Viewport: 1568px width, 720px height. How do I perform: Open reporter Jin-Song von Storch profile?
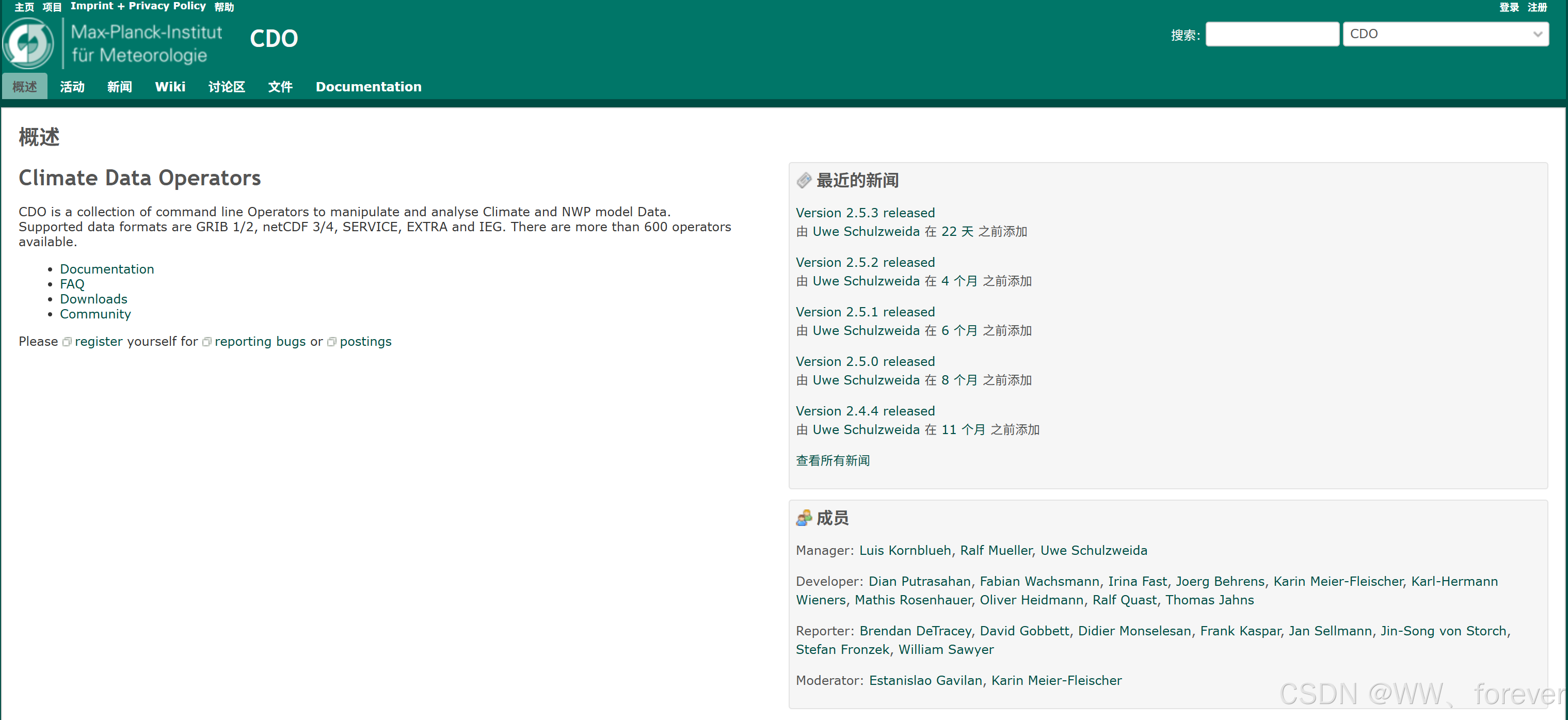[x=1443, y=631]
